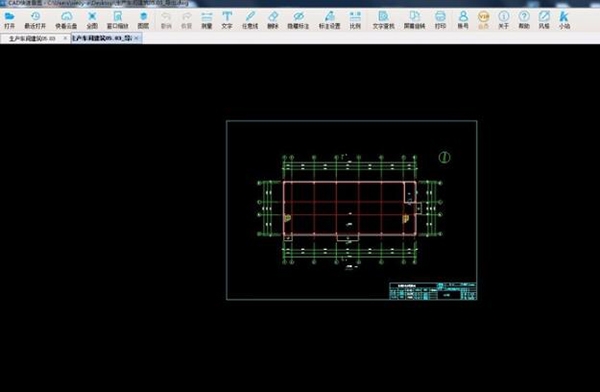Open a file with the 打开 icon
The height and width of the screenshot is (392, 600).
(x=9, y=20)
